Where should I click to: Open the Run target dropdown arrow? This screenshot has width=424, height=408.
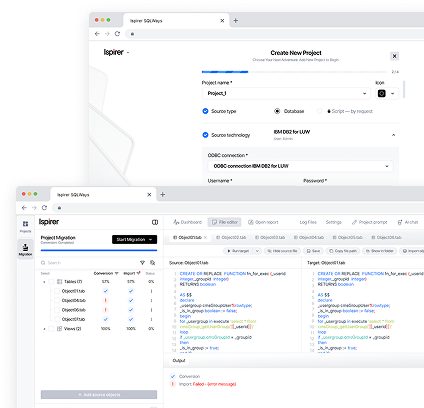(x=257, y=251)
